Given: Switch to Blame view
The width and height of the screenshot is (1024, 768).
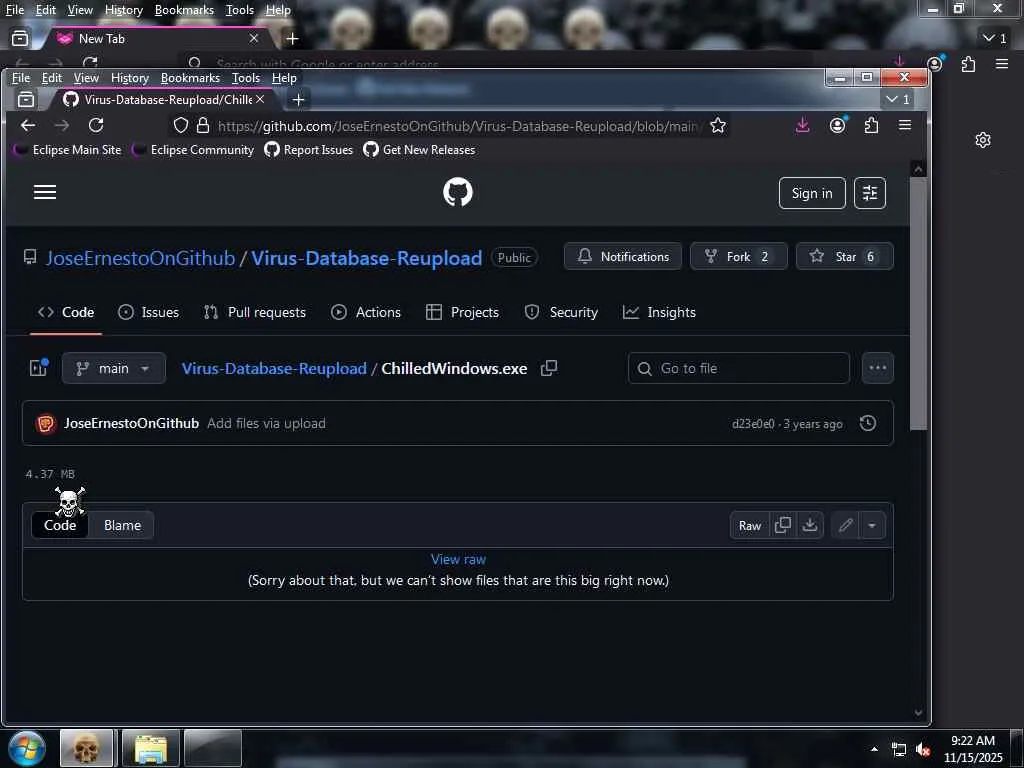Looking at the screenshot, I should click(122, 525).
